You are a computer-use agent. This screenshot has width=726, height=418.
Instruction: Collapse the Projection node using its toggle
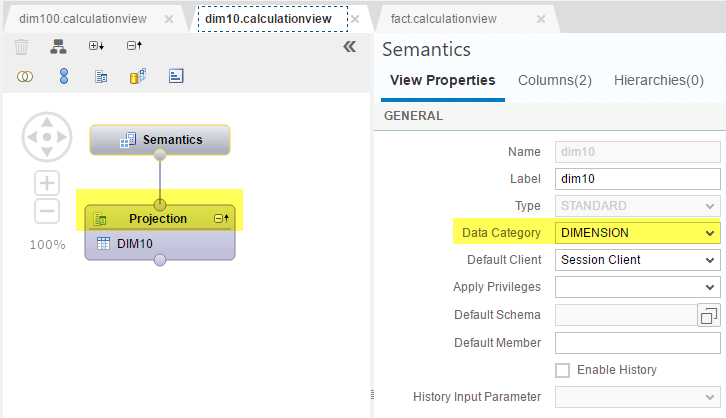click(x=221, y=218)
